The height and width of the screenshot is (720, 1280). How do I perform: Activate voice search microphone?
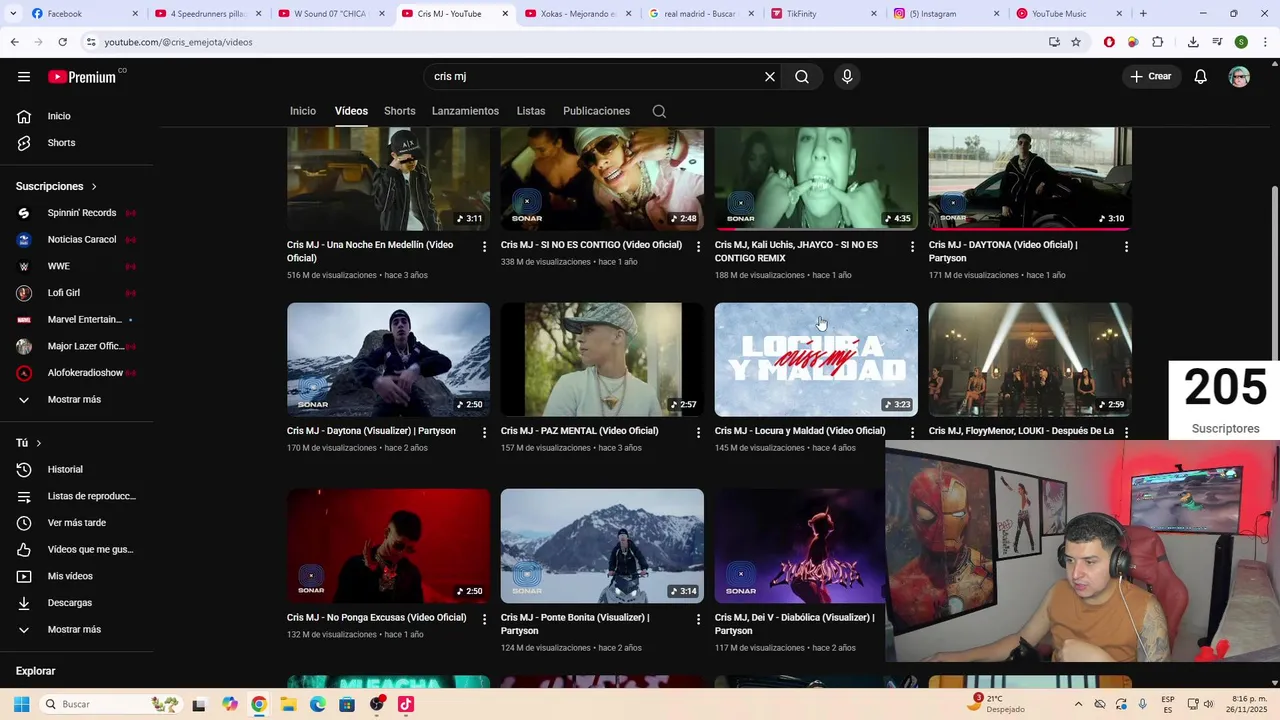coord(847,77)
